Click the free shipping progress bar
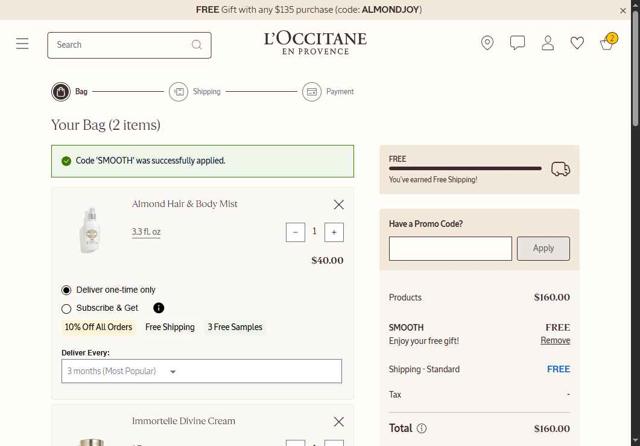This screenshot has height=446, width=640. (465, 168)
